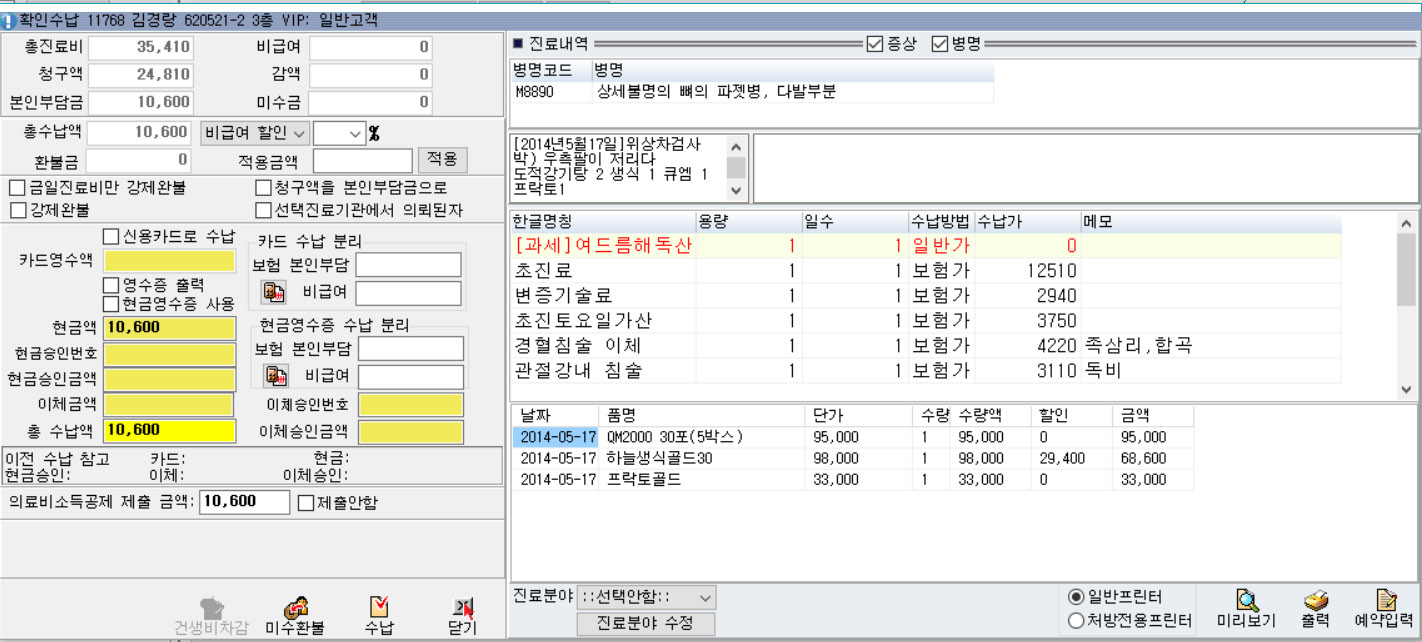Click the 진료분야 수정 button
The image size is (1422, 642).
[646, 623]
